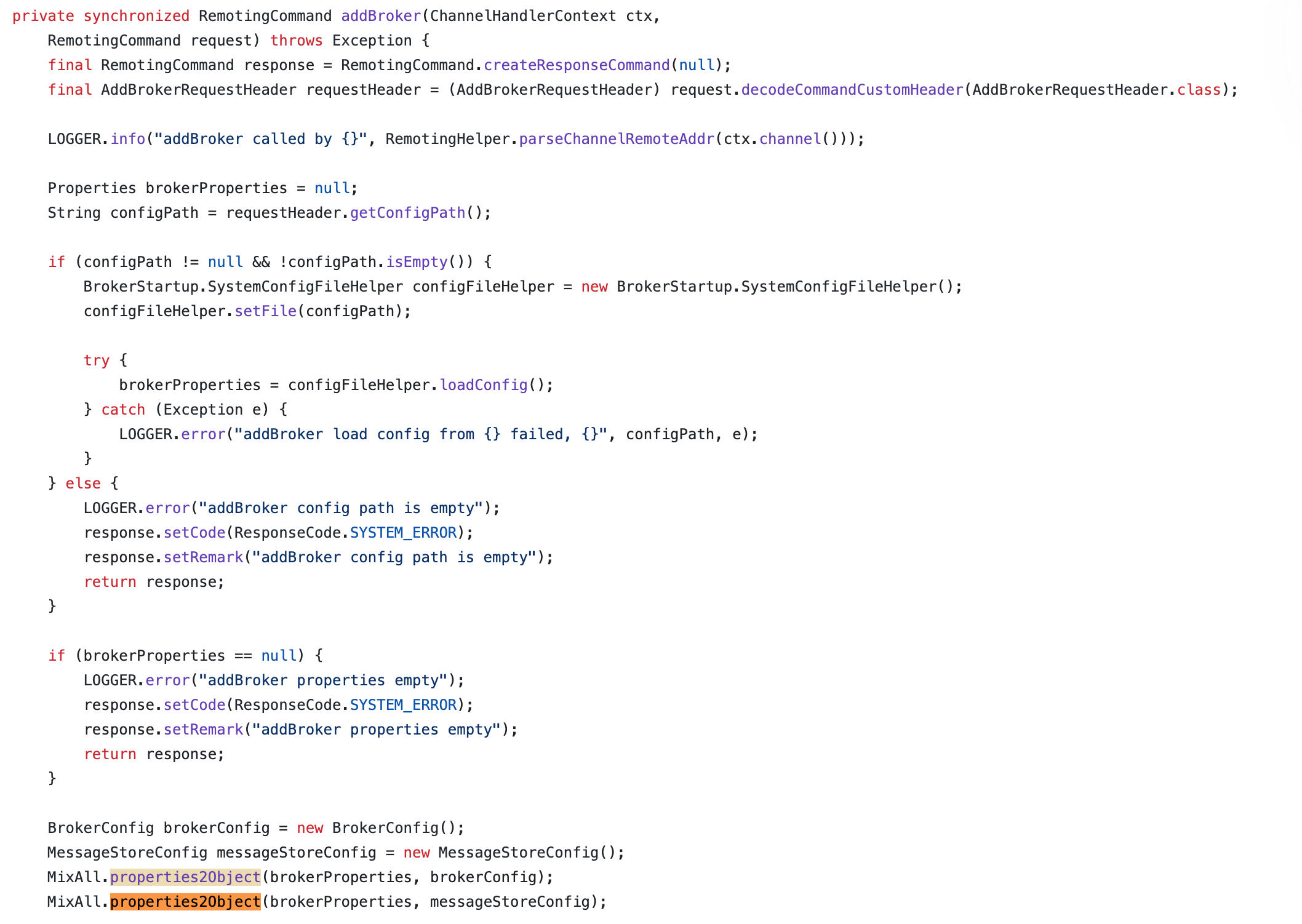This screenshot has width=1302, height=924.
Task: Click the isEmpty method call
Action: point(417,262)
